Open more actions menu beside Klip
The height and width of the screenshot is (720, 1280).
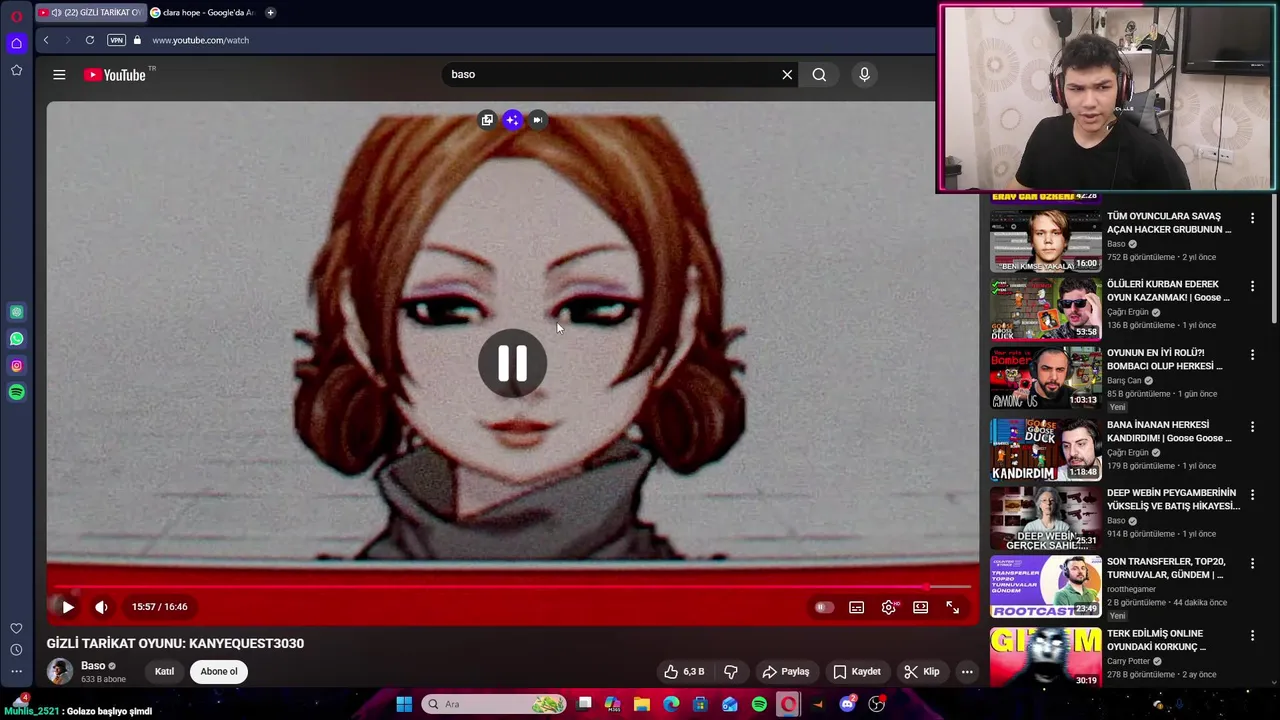click(x=967, y=672)
